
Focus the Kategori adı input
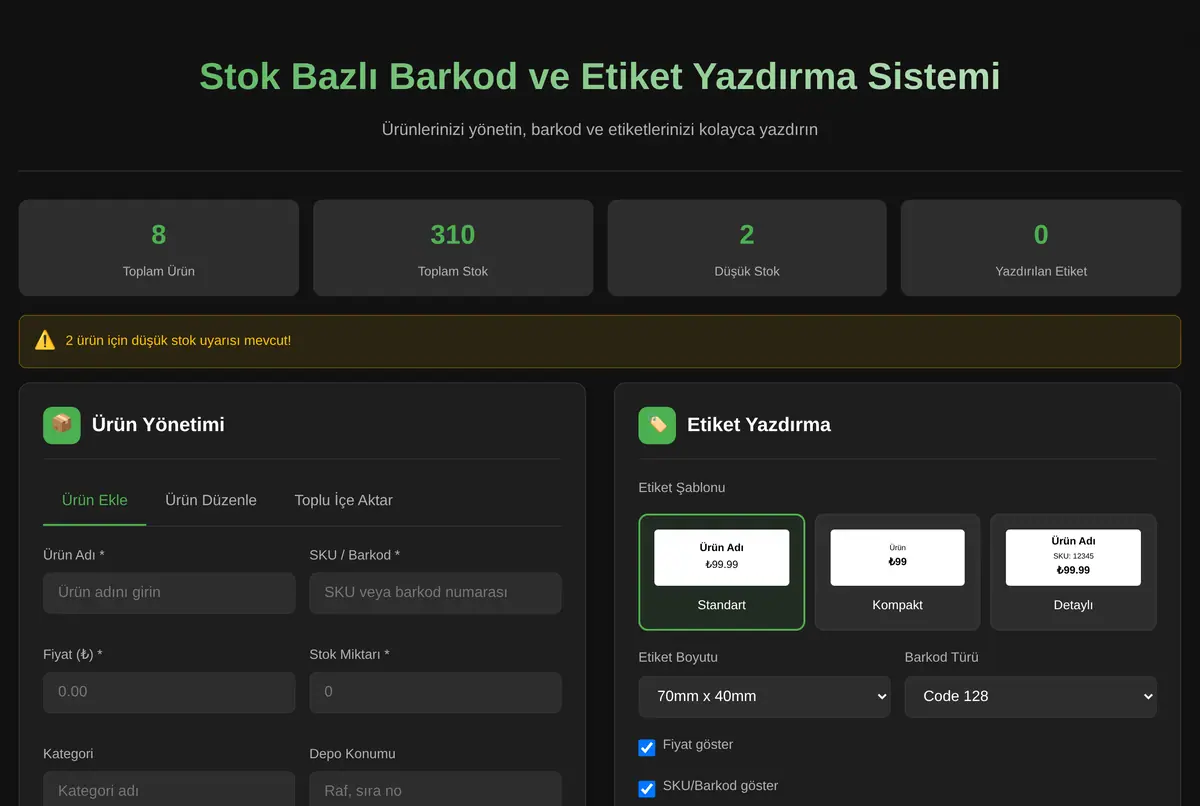[169, 789]
